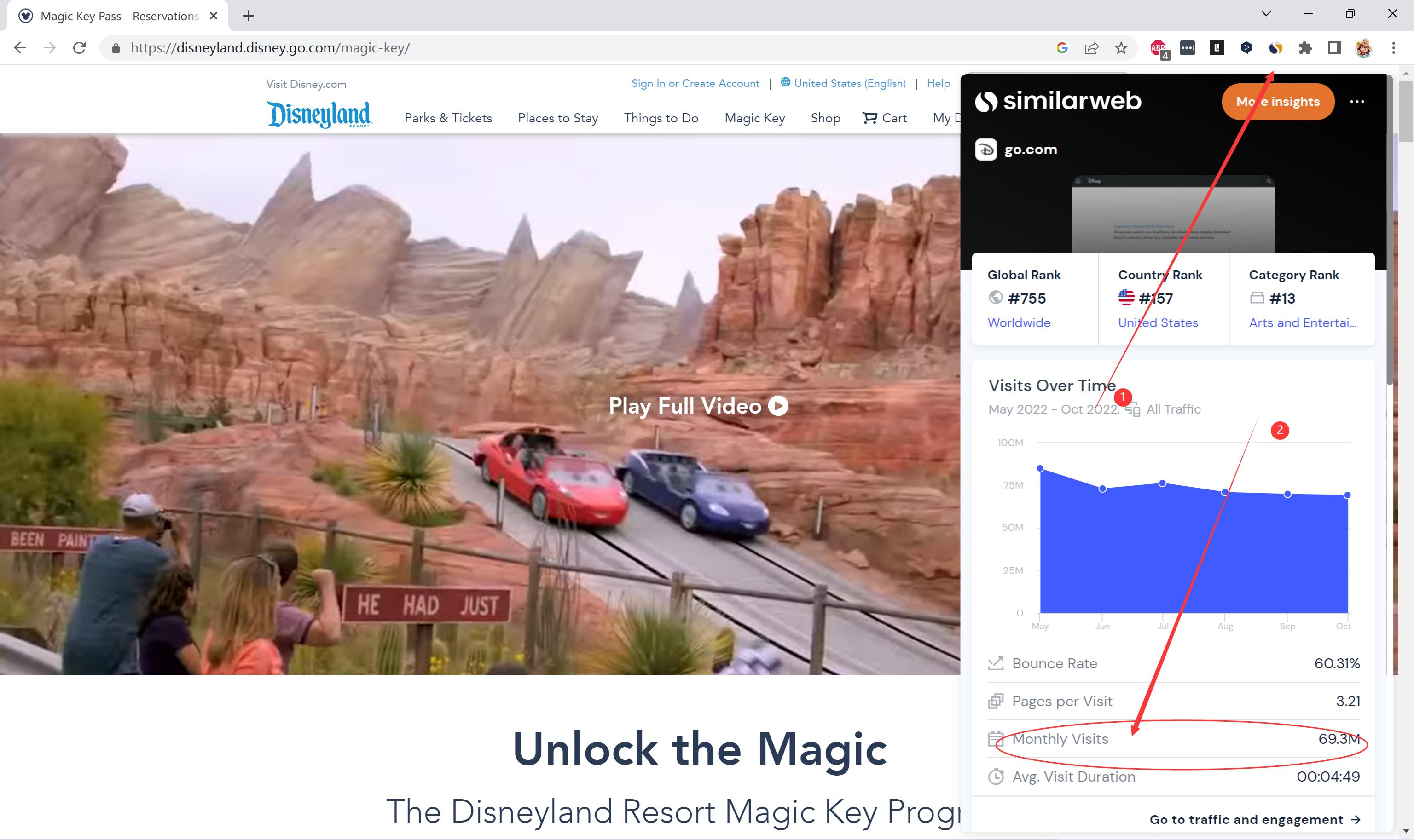Play the full video

698,406
